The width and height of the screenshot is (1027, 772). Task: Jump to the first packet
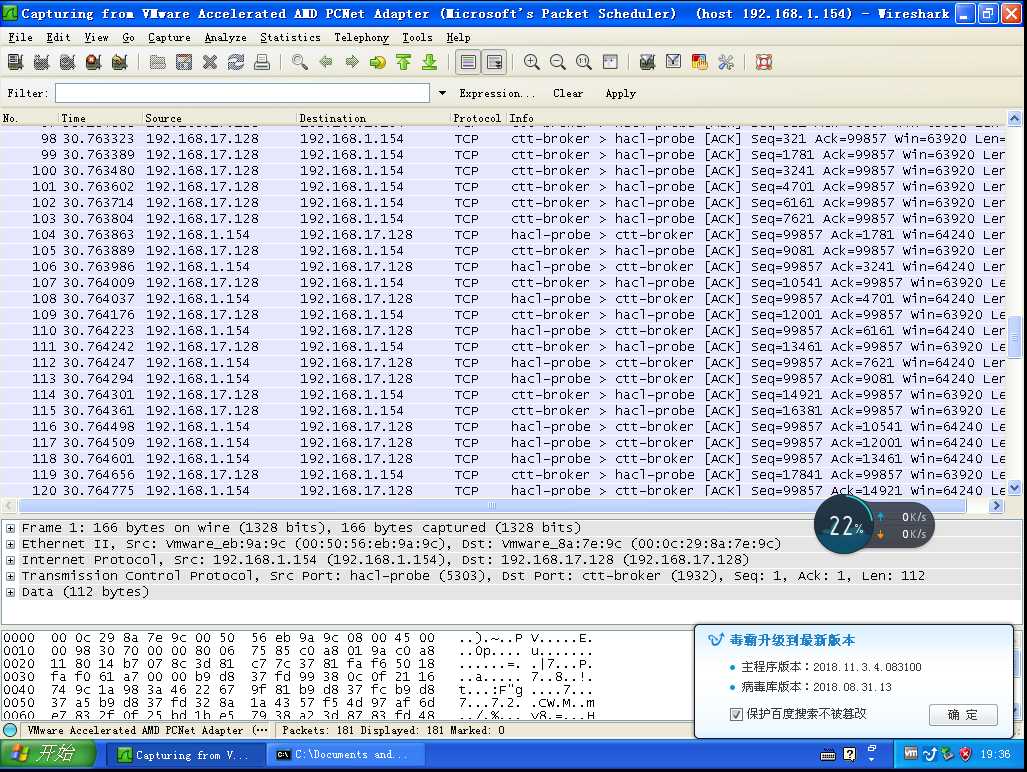(x=403, y=62)
